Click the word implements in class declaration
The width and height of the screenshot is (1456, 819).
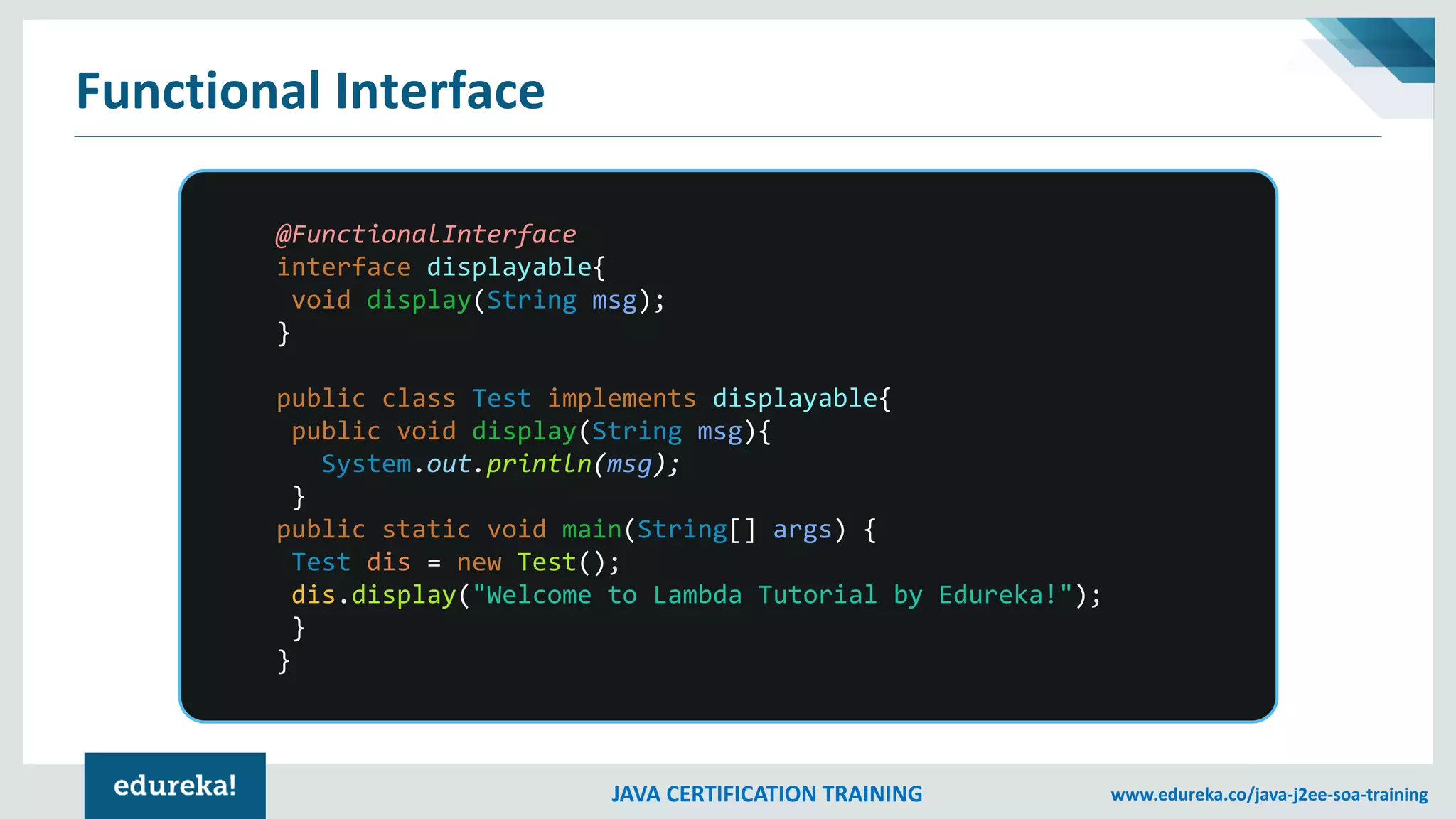[621, 398]
